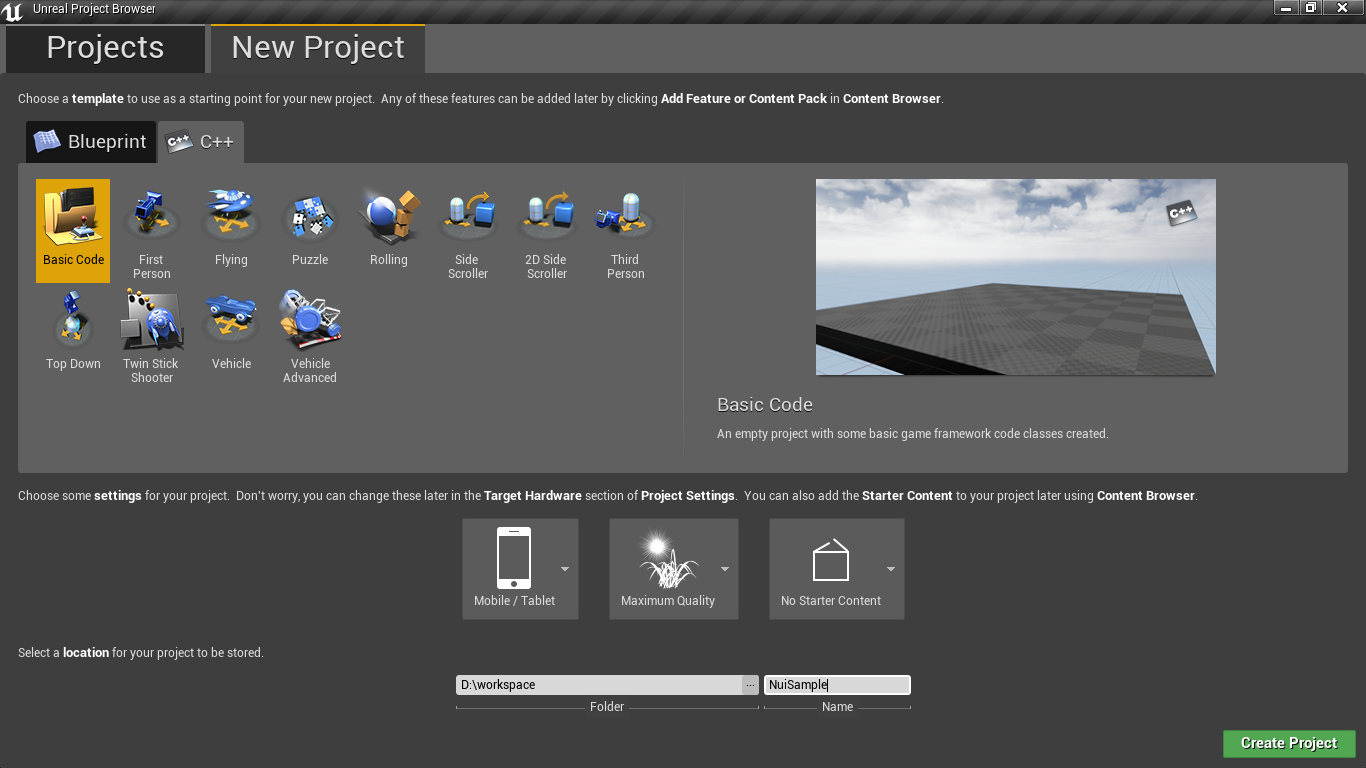Click the Unreal Engine logo in title bar
The width and height of the screenshot is (1366, 768).
[x=13, y=11]
